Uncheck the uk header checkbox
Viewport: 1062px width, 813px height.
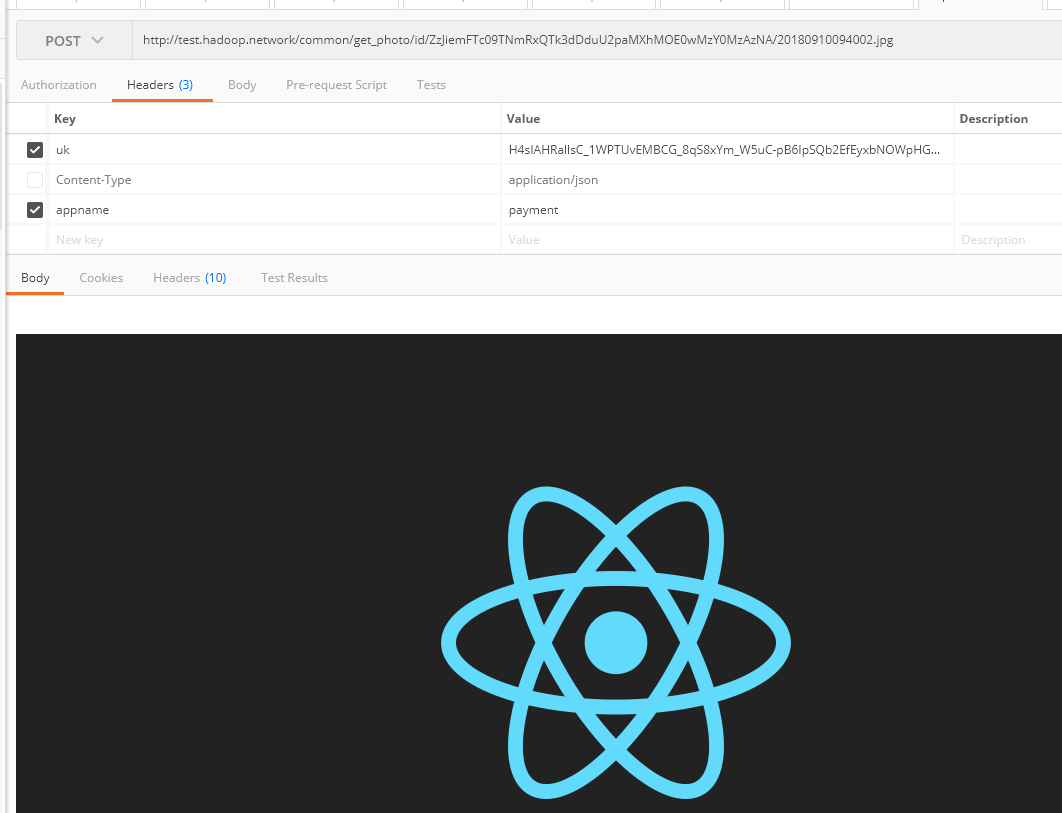35,150
